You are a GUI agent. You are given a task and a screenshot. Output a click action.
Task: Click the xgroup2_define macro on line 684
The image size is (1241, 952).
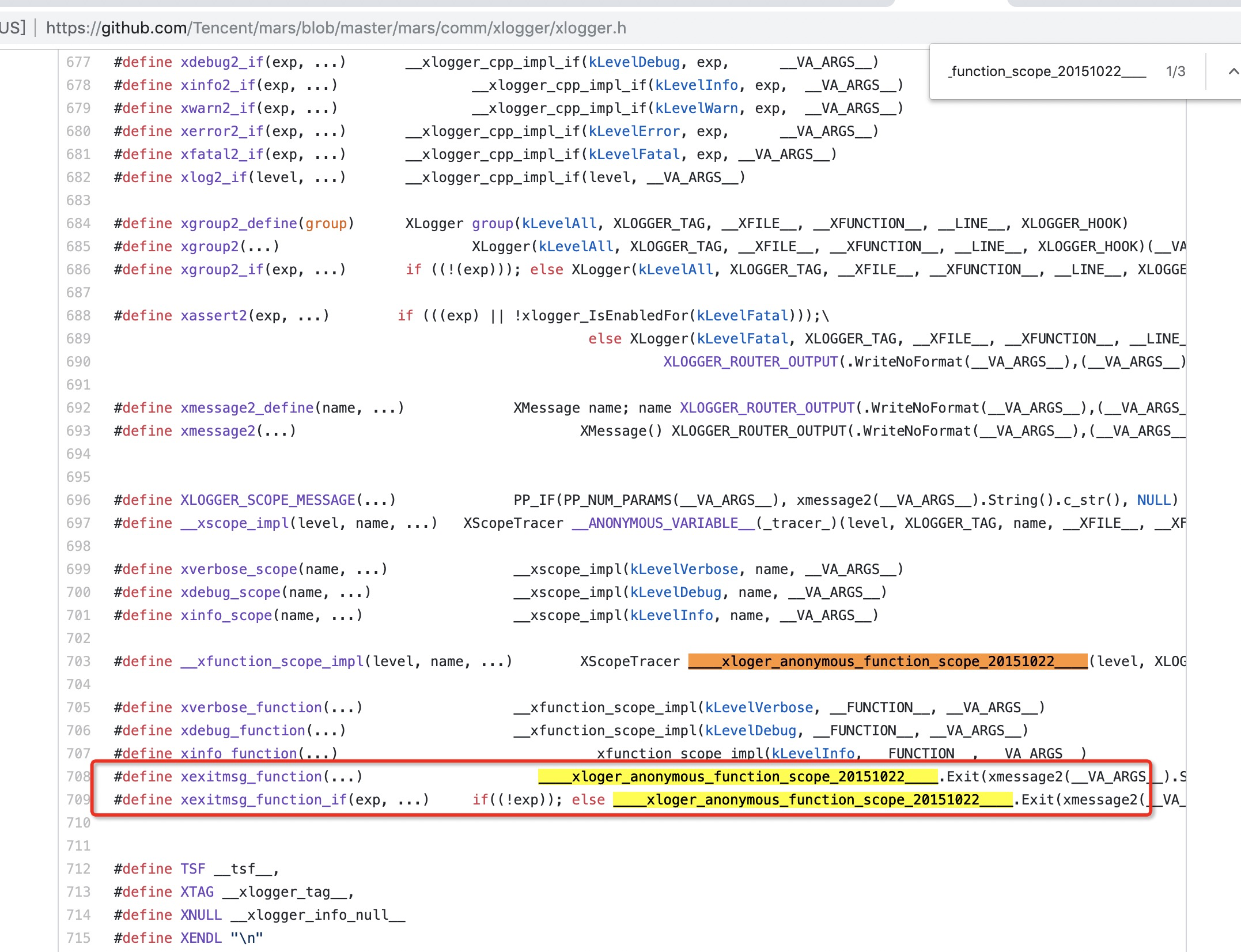[240, 223]
